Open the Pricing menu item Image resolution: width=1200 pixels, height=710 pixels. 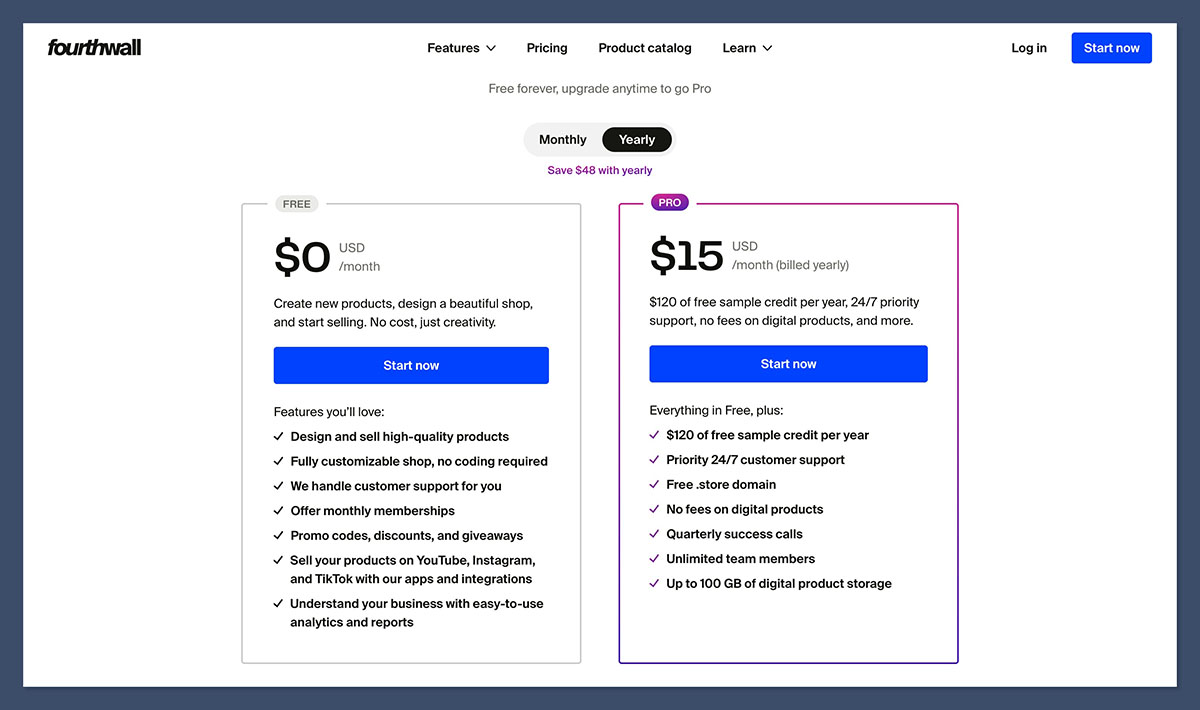tap(546, 47)
